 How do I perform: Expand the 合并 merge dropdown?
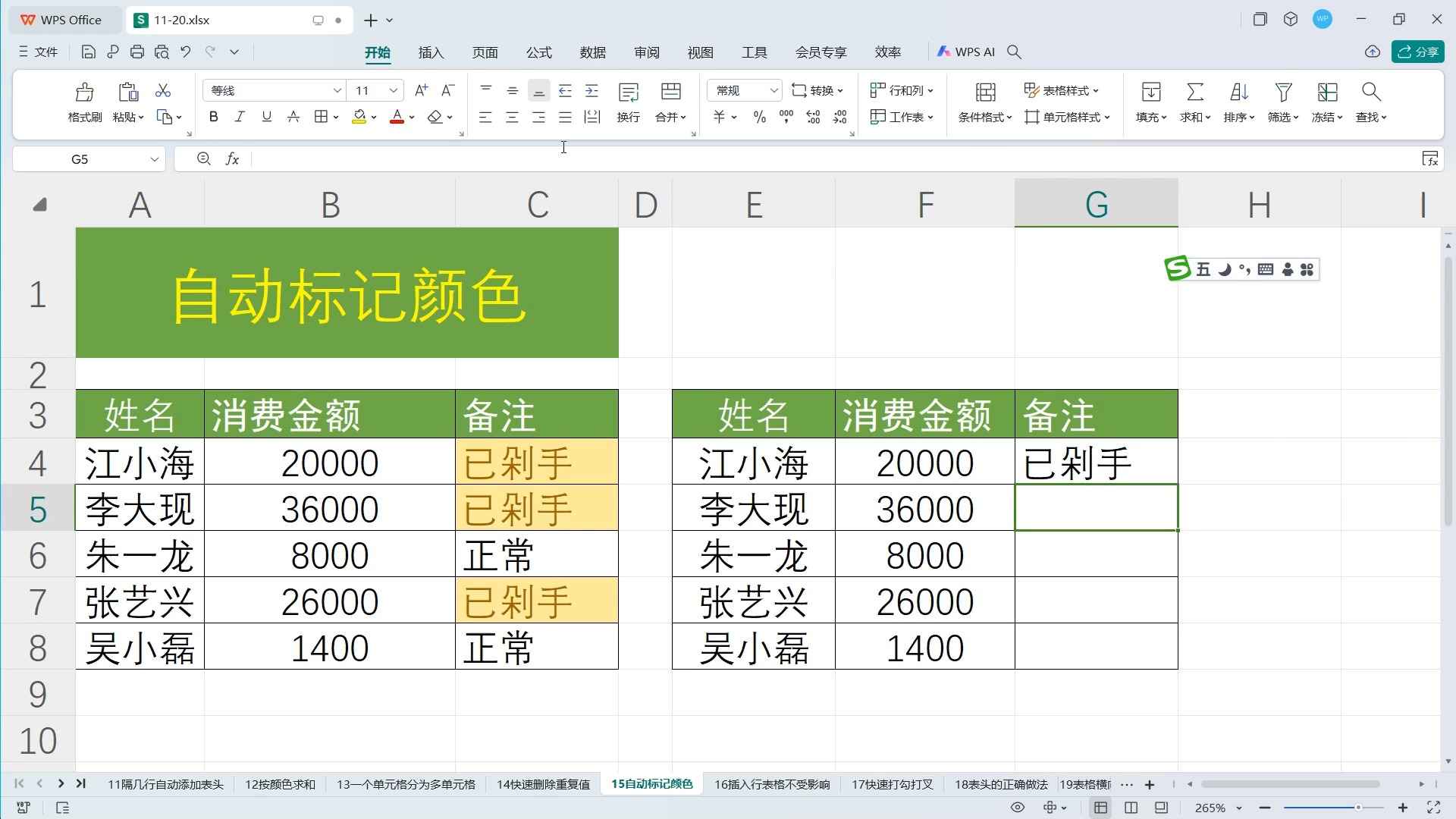683,118
